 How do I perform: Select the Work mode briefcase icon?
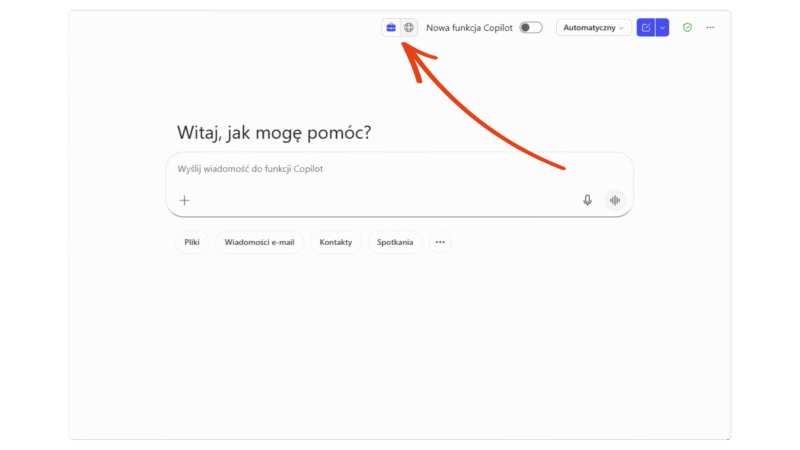(391, 28)
